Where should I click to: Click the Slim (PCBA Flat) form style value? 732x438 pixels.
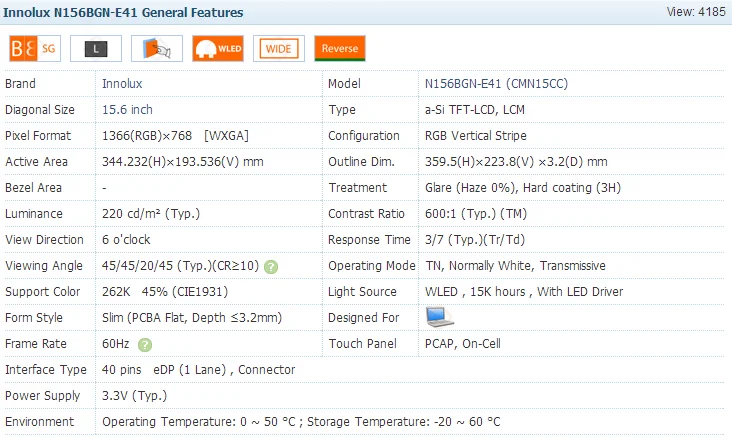coord(192,318)
